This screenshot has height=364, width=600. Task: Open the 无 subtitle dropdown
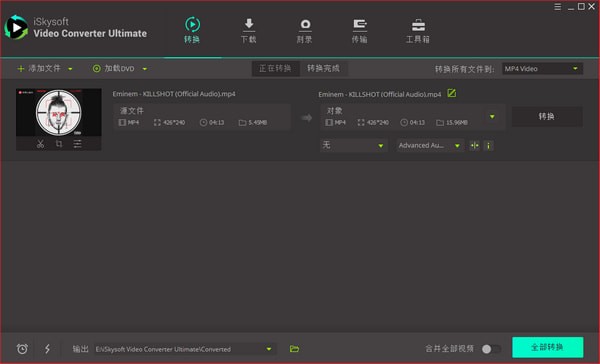(x=353, y=145)
